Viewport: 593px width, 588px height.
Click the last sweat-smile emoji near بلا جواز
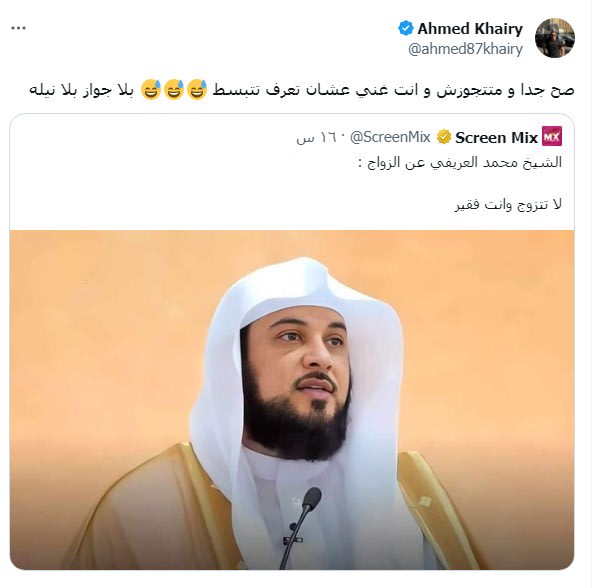(151, 90)
